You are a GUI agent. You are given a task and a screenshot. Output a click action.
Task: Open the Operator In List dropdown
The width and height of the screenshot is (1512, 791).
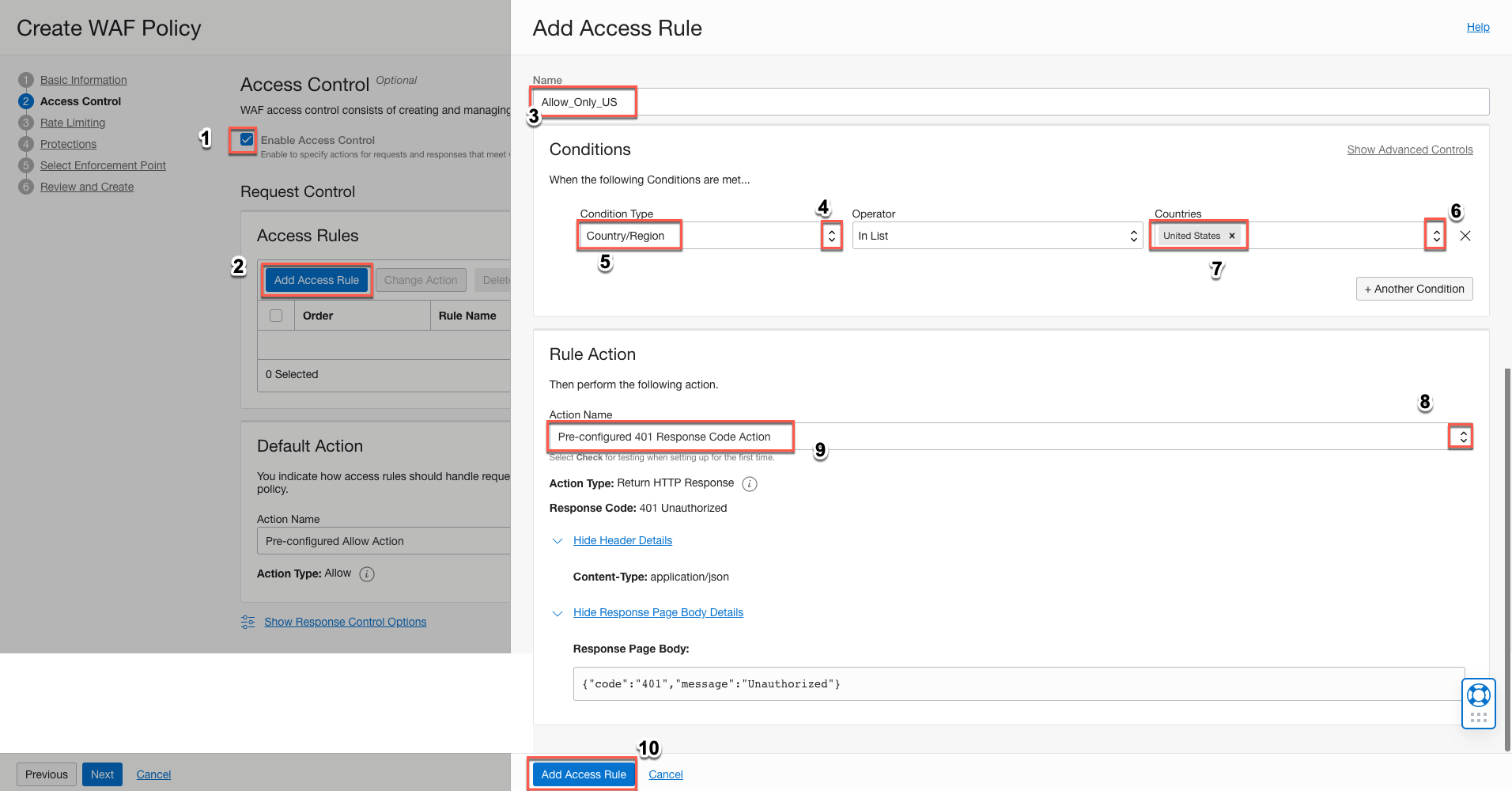tap(1134, 235)
